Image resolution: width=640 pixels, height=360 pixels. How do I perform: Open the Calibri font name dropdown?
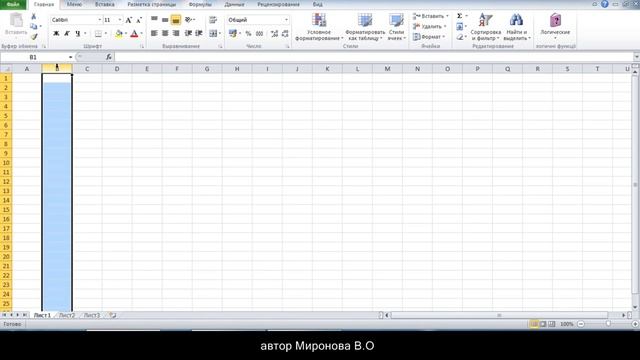coord(99,20)
